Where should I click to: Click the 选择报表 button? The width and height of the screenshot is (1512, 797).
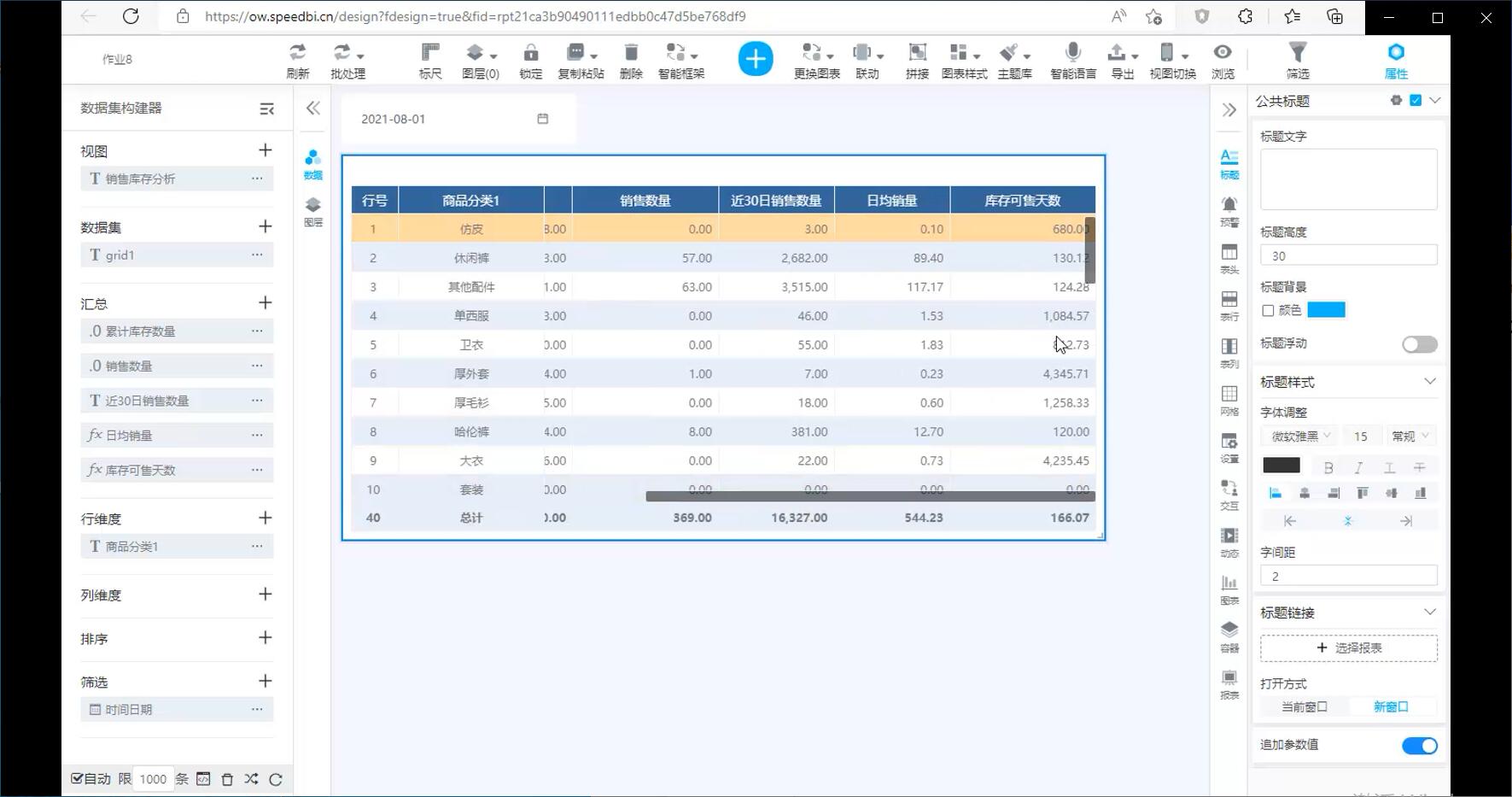pyautogui.click(x=1348, y=648)
